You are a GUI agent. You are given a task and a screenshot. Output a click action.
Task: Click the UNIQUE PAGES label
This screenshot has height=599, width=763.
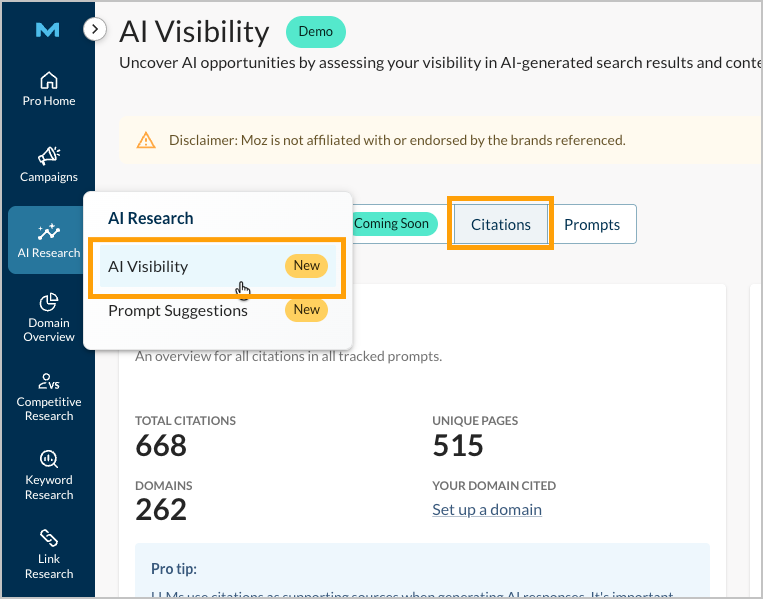point(475,420)
